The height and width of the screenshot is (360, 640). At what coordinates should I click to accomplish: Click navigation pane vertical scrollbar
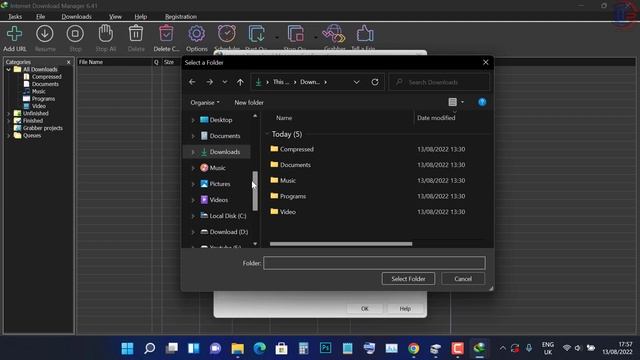[x=255, y=190]
